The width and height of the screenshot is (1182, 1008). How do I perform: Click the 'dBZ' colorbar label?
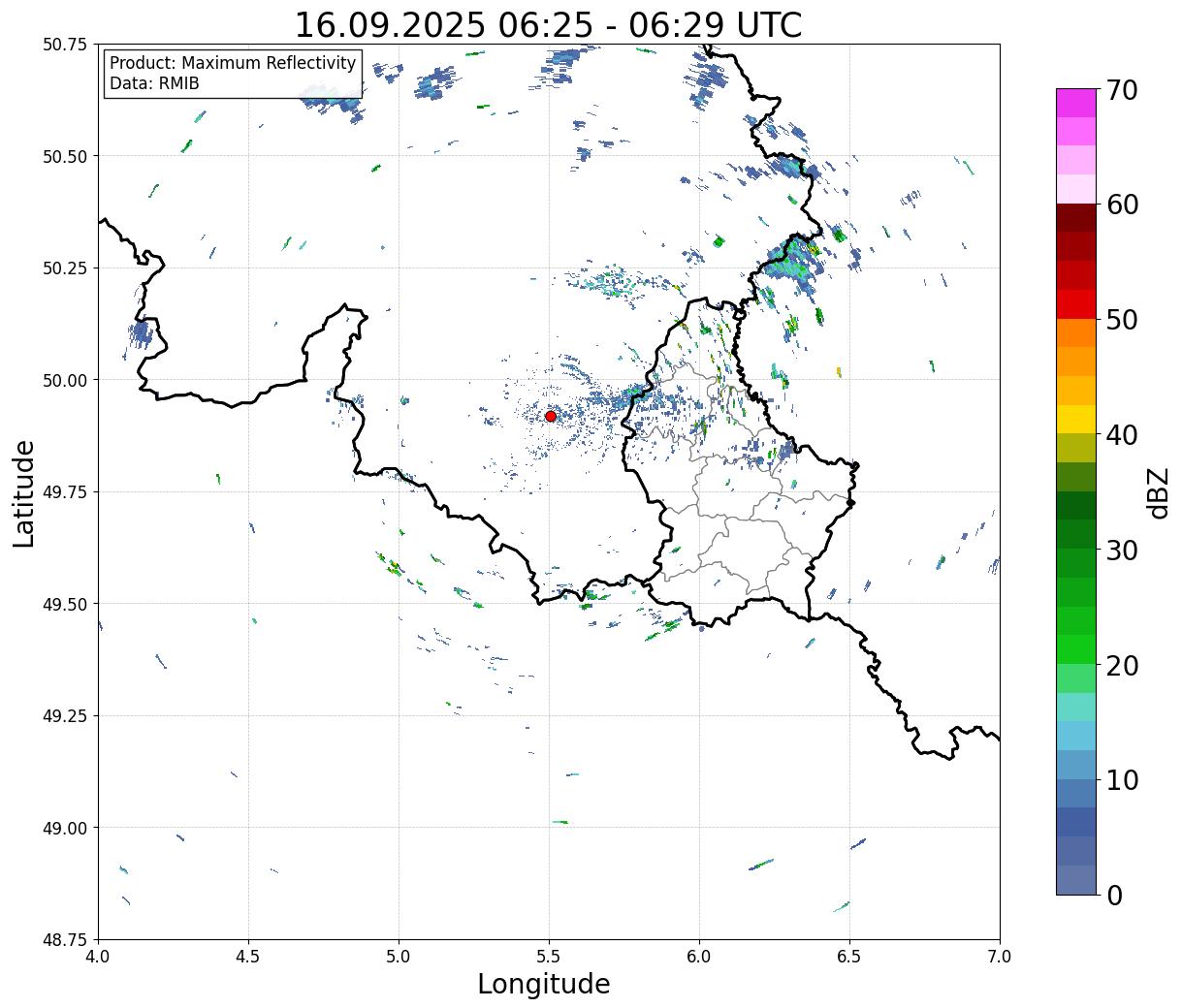click(x=1158, y=491)
